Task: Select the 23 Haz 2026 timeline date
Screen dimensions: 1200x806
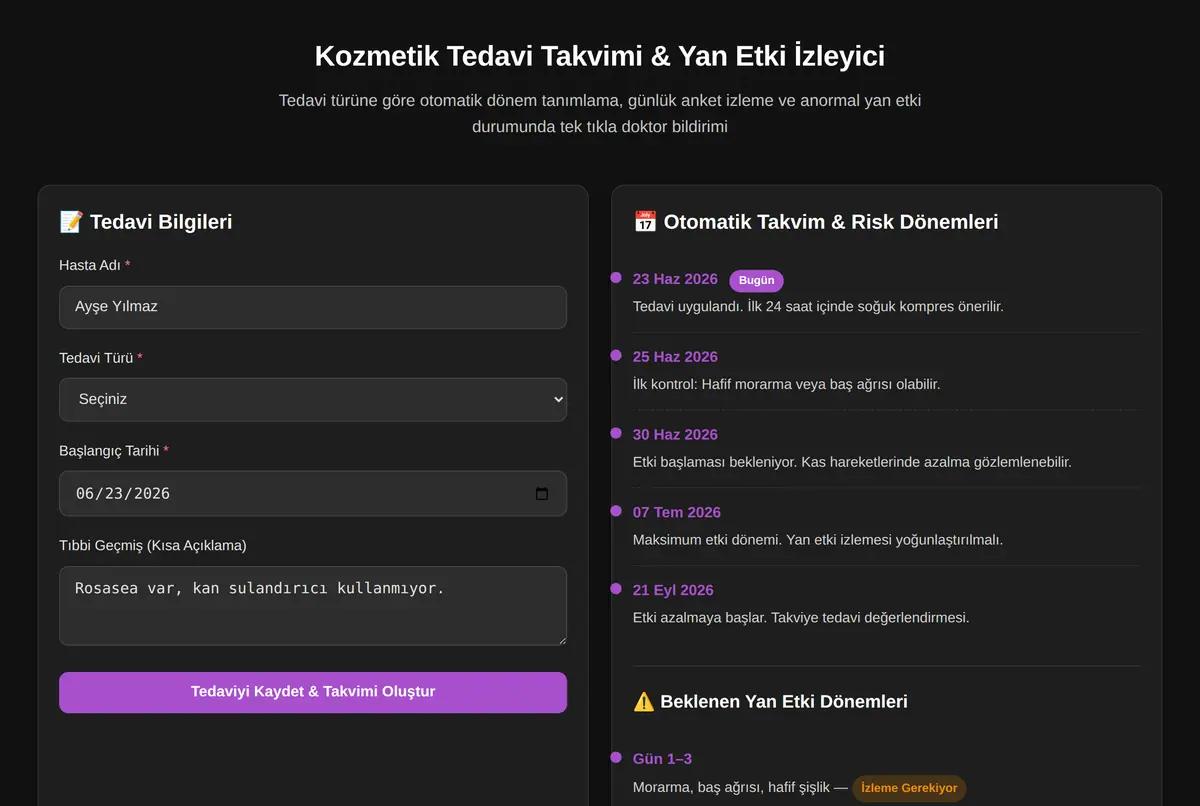Action: coord(675,279)
